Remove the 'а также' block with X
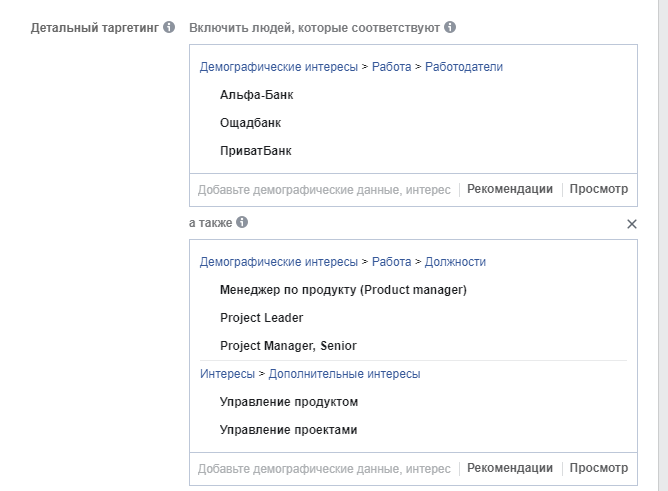The width and height of the screenshot is (668, 491). (632, 224)
